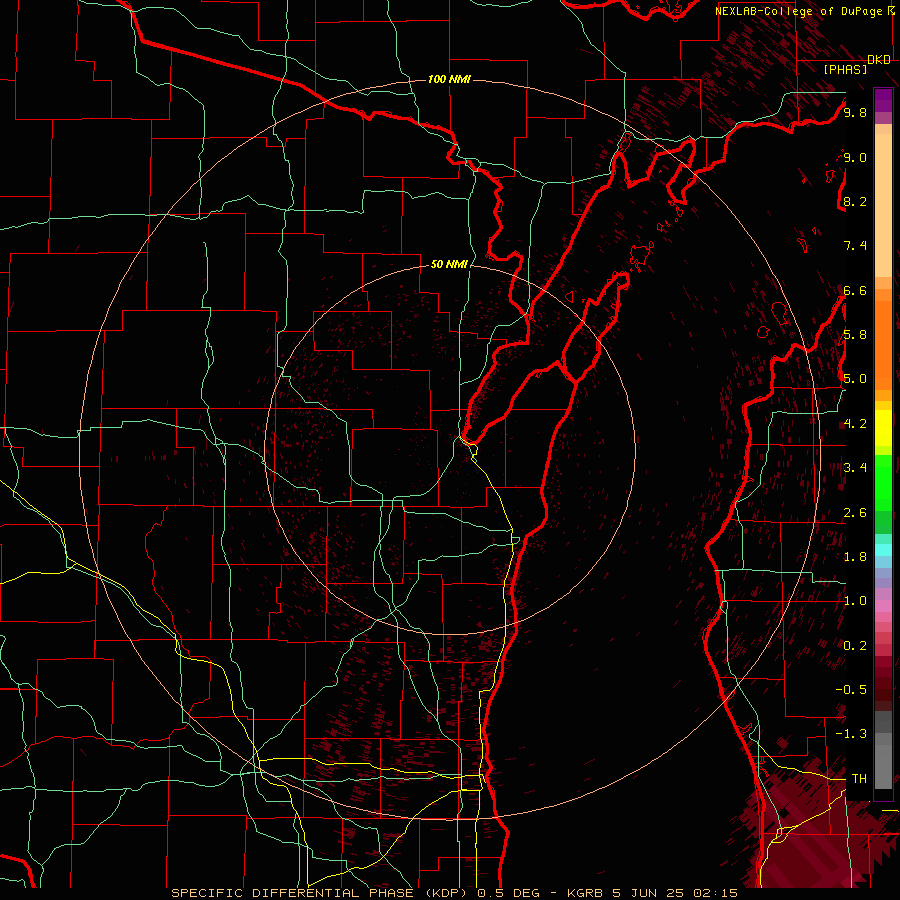Viewport: 900px width, 900px height.
Task: Click the 0.5 DEG elevation text in caption
Action: pyautogui.click(x=509, y=893)
